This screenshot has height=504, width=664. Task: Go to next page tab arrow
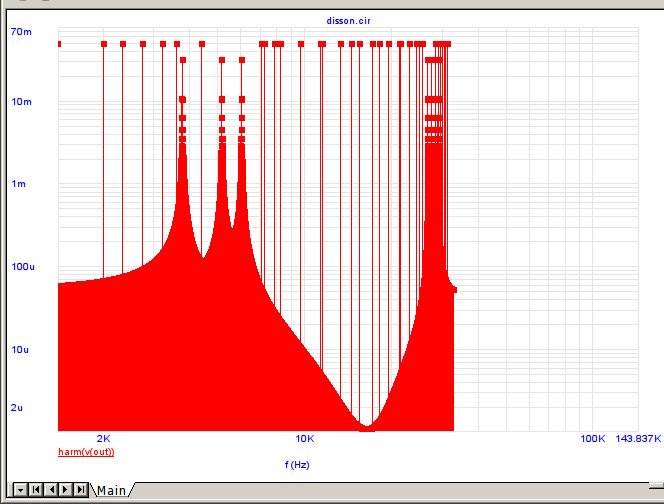tap(66, 490)
